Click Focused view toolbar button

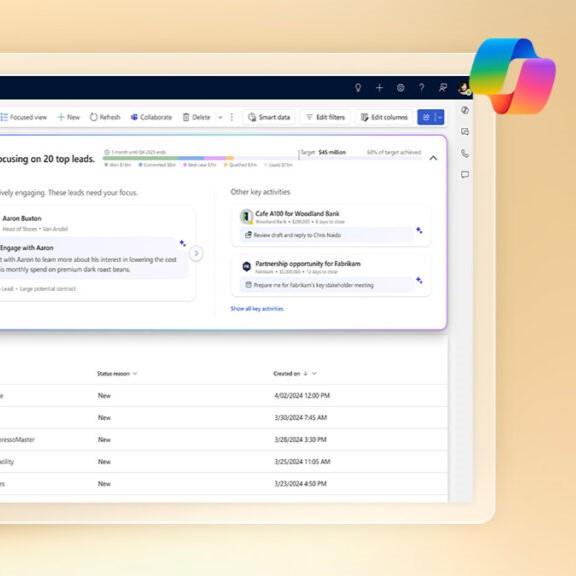24,117
